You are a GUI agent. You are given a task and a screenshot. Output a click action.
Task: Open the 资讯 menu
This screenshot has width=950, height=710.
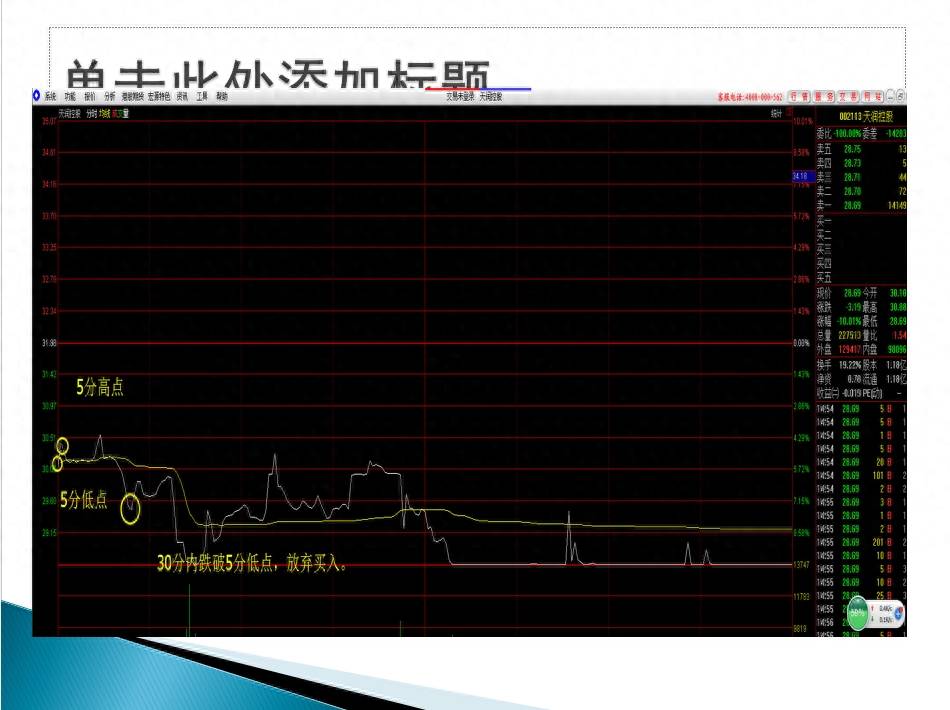(182, 96)
